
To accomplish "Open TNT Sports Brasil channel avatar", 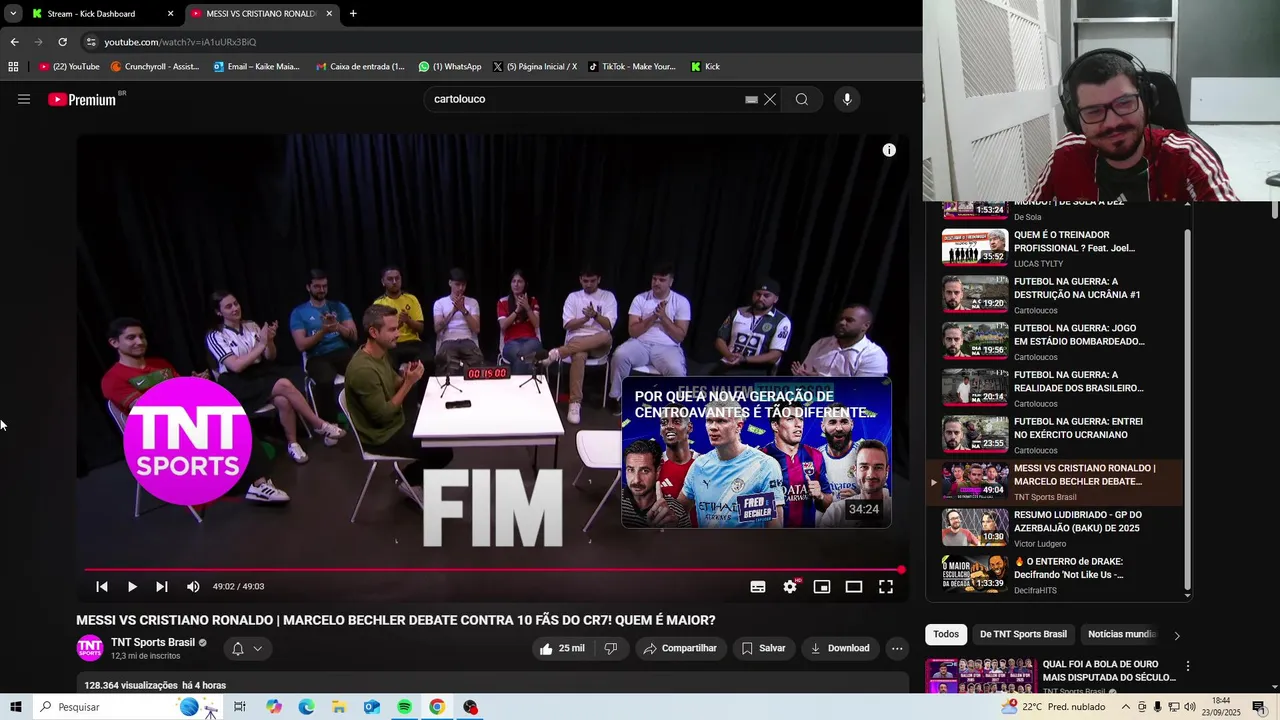I will tap(90, 648).
